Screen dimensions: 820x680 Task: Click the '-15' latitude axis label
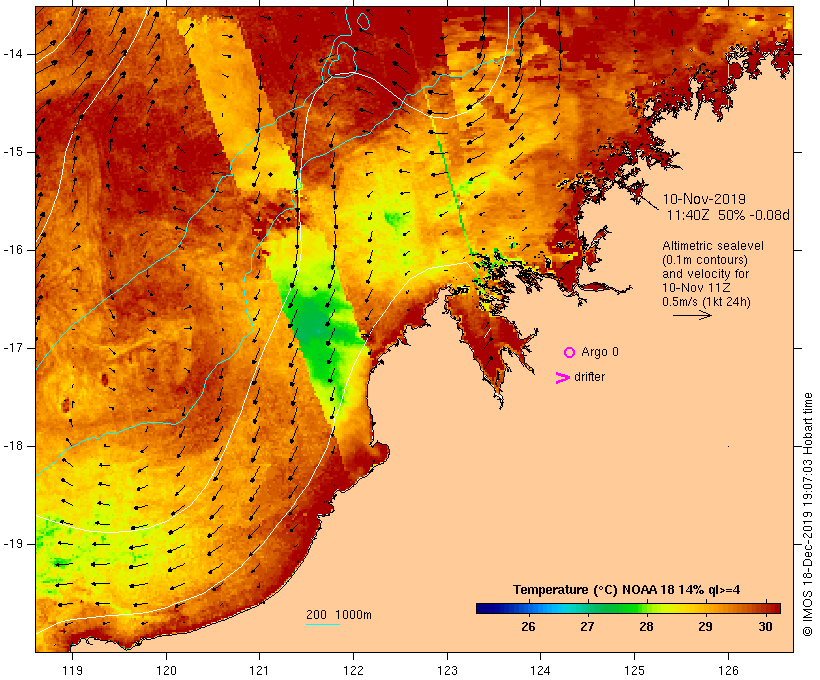(x=13, y=152)
